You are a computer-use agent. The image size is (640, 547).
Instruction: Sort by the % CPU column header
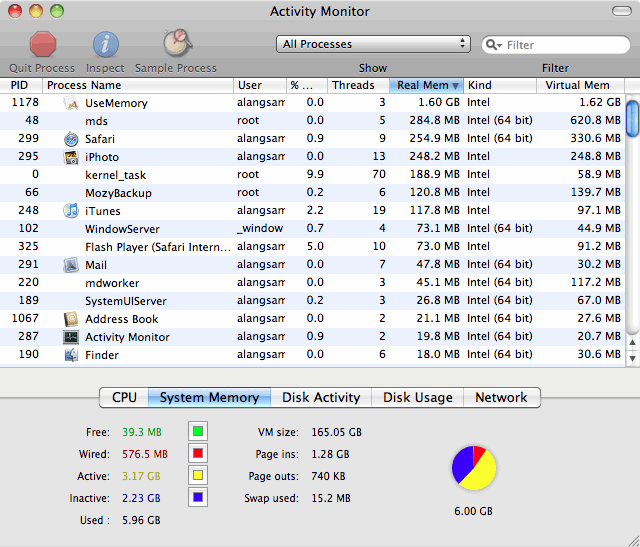pyautogui.click(x=307, y=85)
